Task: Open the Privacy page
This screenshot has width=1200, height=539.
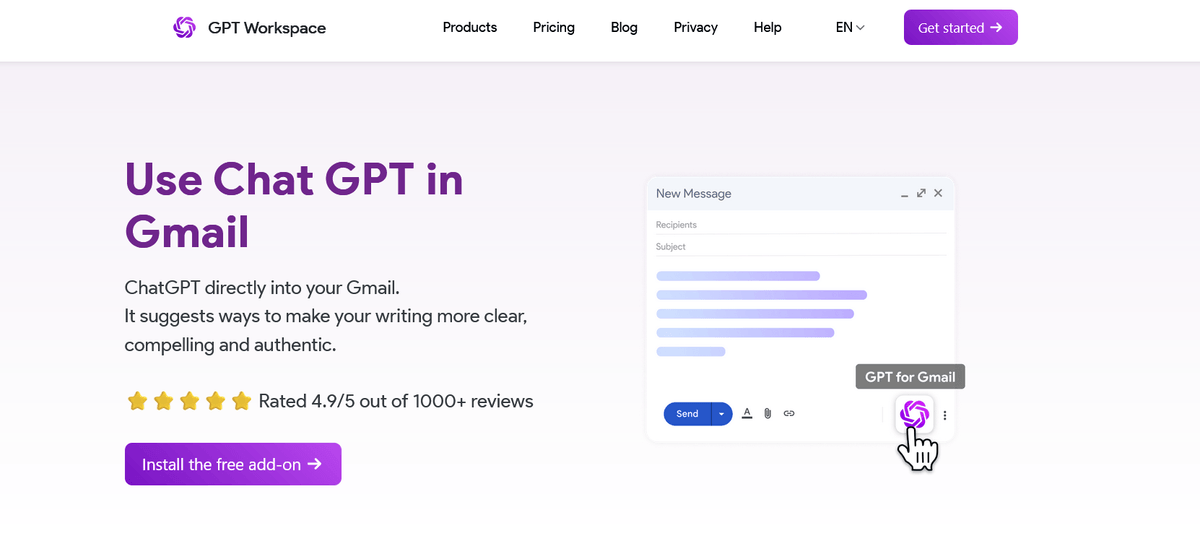Action: 696,27
